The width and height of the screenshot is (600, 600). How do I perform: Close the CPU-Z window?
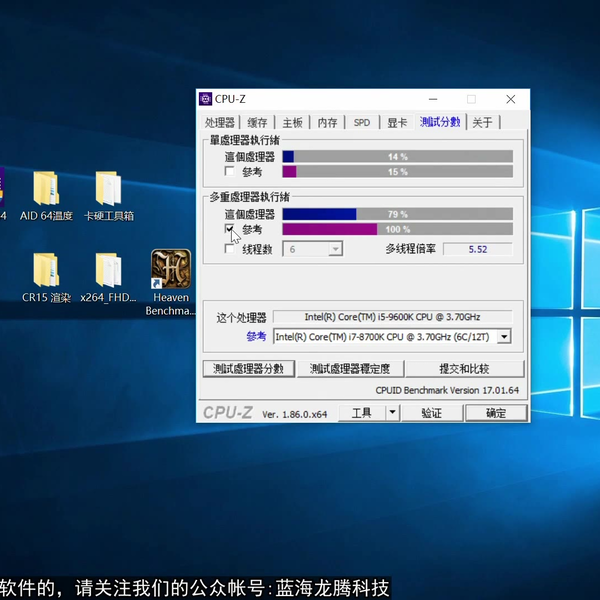(510, 99)
